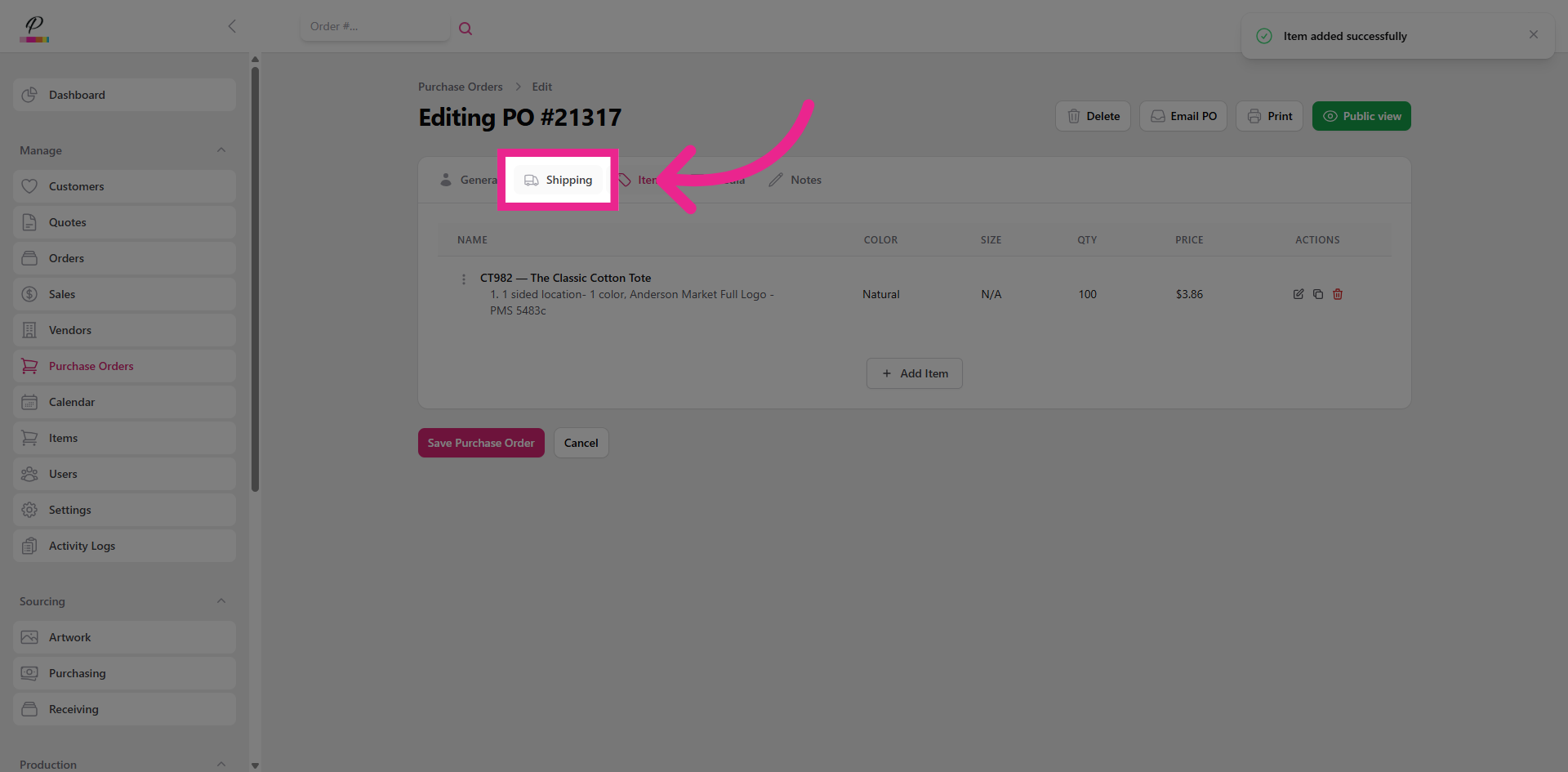Open the Public view of this PO
Viewport: 1568px width, 772px height.
1361,116
